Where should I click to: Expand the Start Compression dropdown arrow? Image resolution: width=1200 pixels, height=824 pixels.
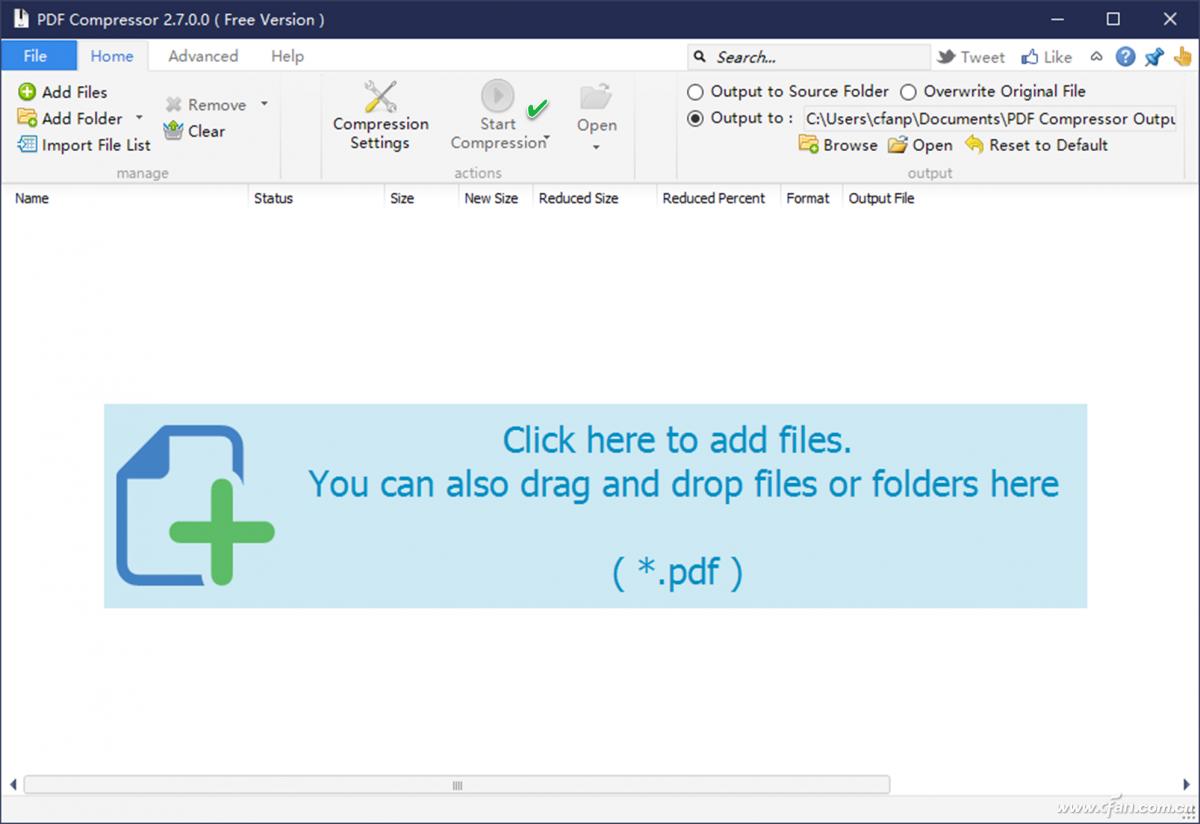pos(546,140)
